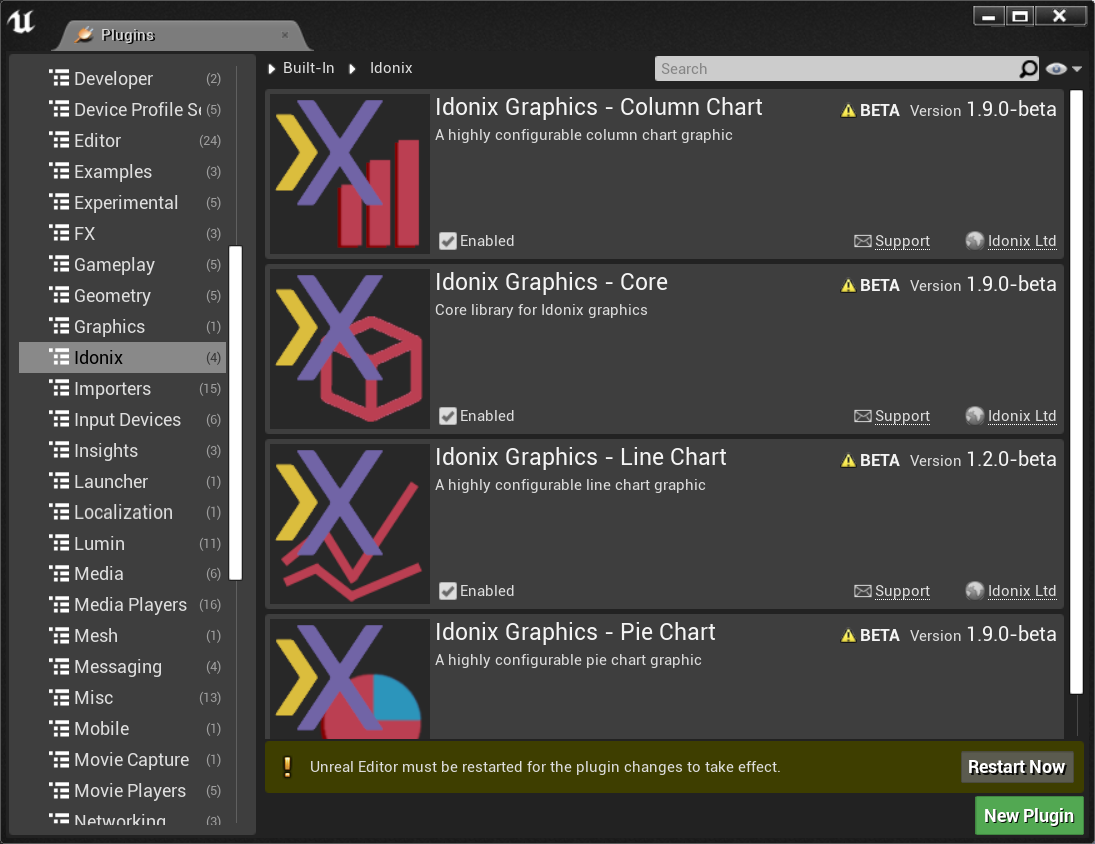Click the arrow before the Idonix breadcrumb
This screenshot has width=1095, height=844.
coord(353,68)
